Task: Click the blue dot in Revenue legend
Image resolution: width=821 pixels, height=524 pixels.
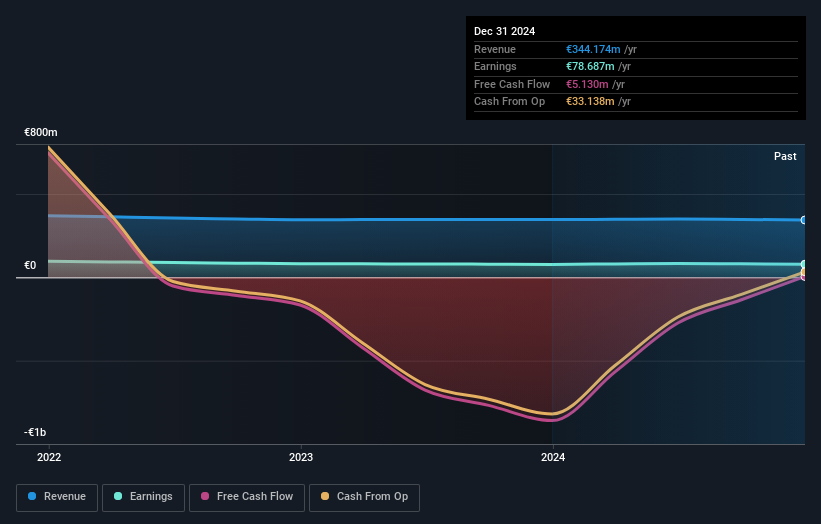Action: [33, 497]
